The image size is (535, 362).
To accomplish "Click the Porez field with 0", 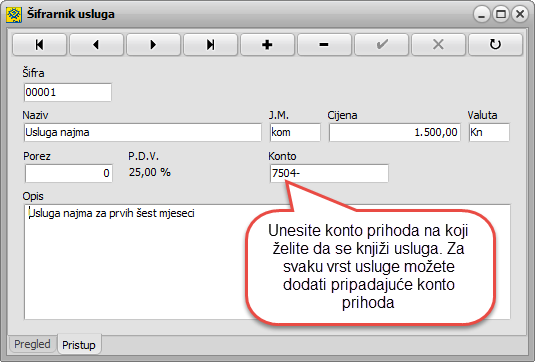I will pos(69,173).
